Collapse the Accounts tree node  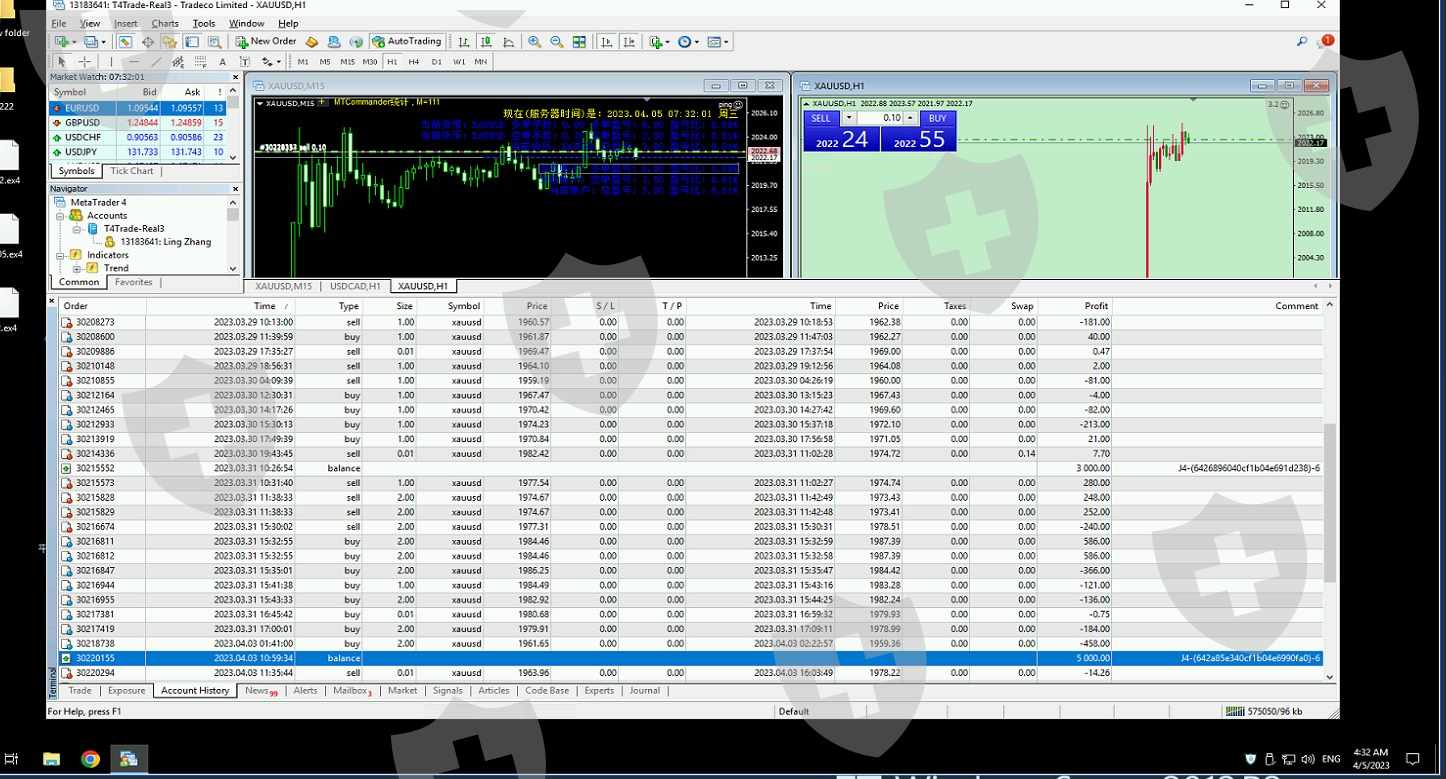[x=61, y=216]
